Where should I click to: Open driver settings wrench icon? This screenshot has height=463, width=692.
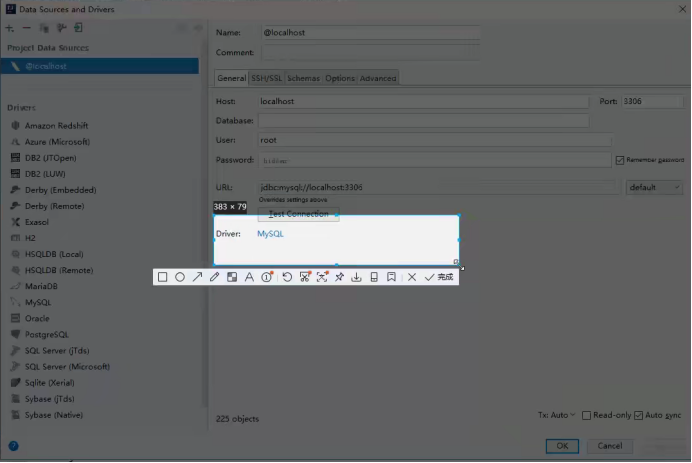point(61,28)
